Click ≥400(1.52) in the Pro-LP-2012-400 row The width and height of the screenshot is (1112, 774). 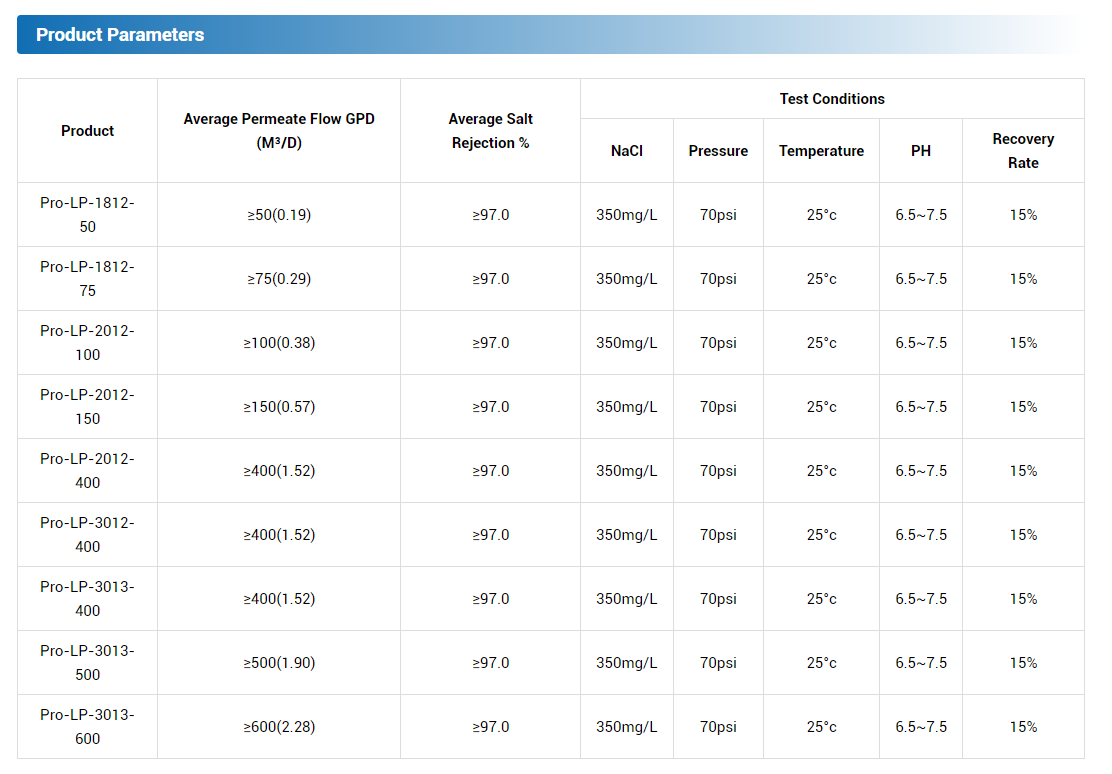click(x=279, y=470)
